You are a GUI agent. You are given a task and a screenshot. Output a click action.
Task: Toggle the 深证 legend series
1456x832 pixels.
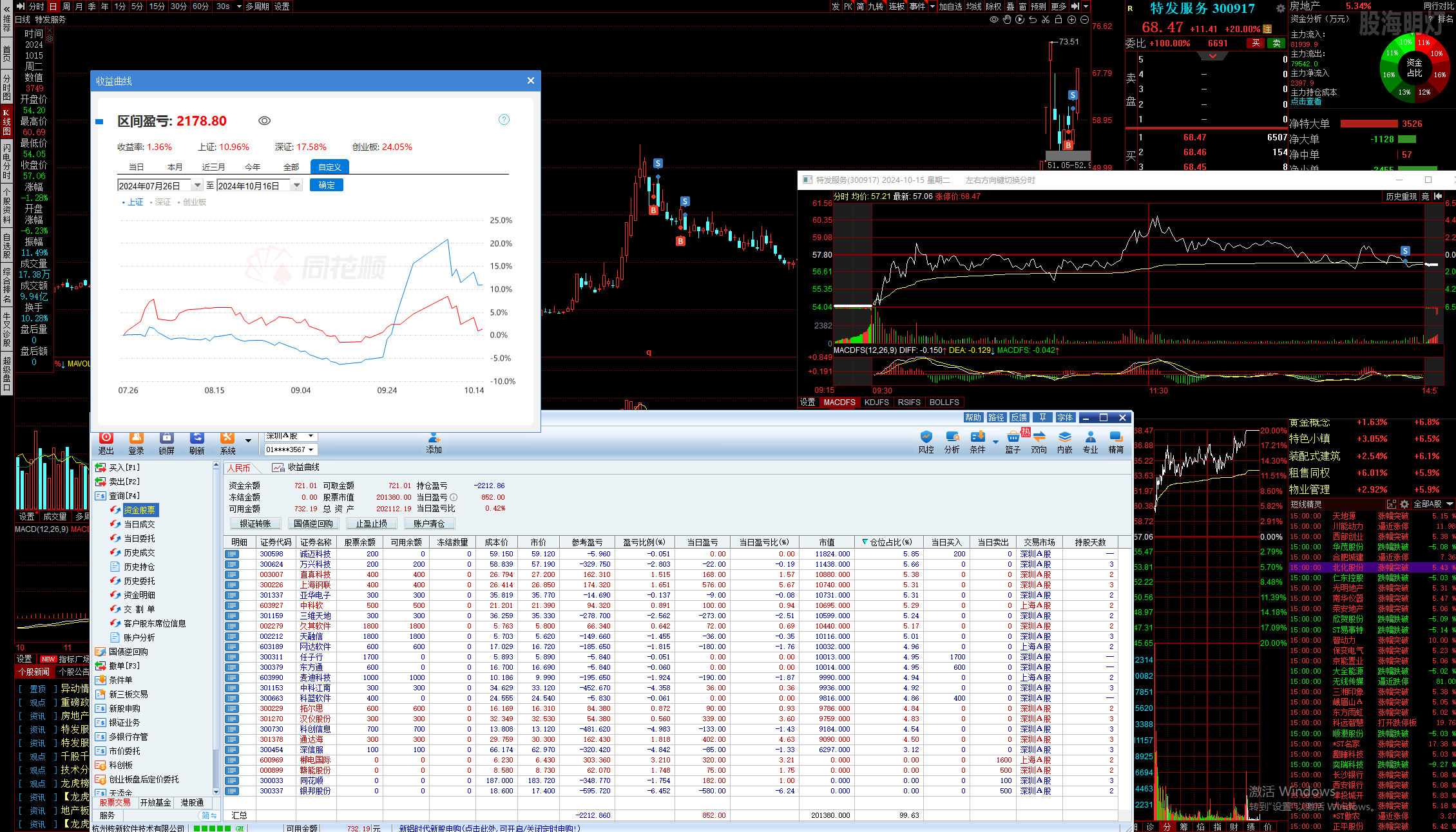pos(160,202)
